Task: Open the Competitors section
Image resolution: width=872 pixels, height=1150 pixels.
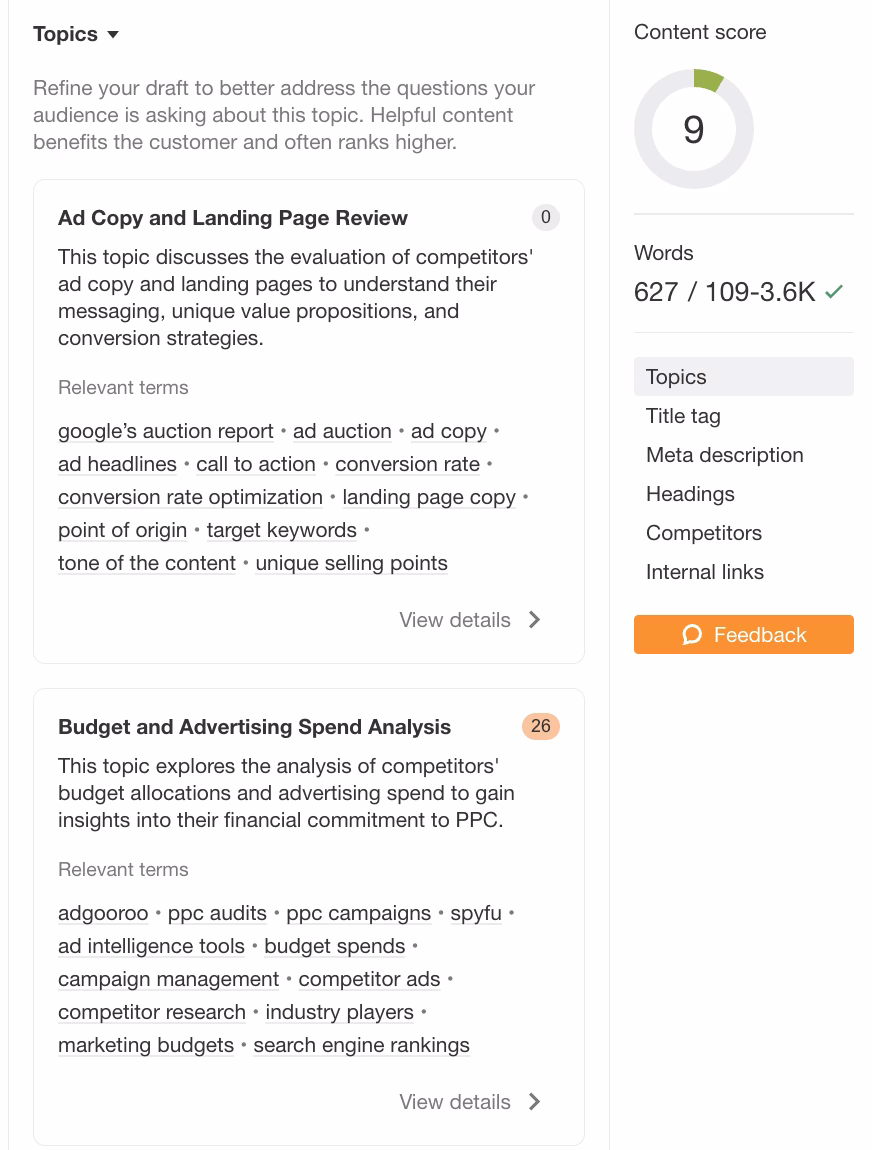Action: pos(704,533)
